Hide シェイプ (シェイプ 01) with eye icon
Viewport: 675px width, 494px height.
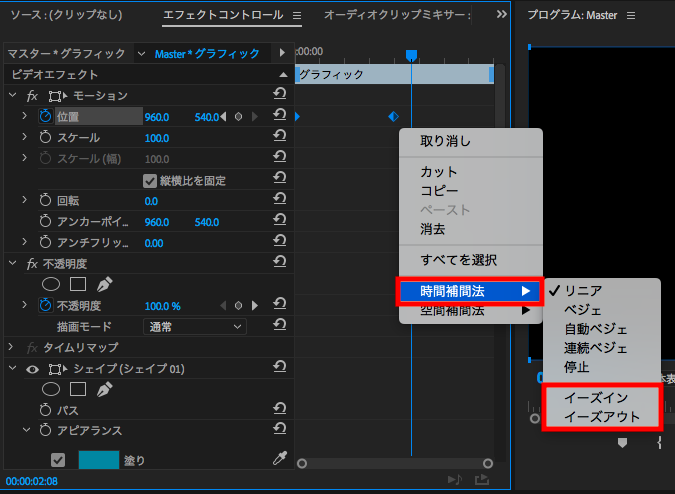click(x=32, y=369)
